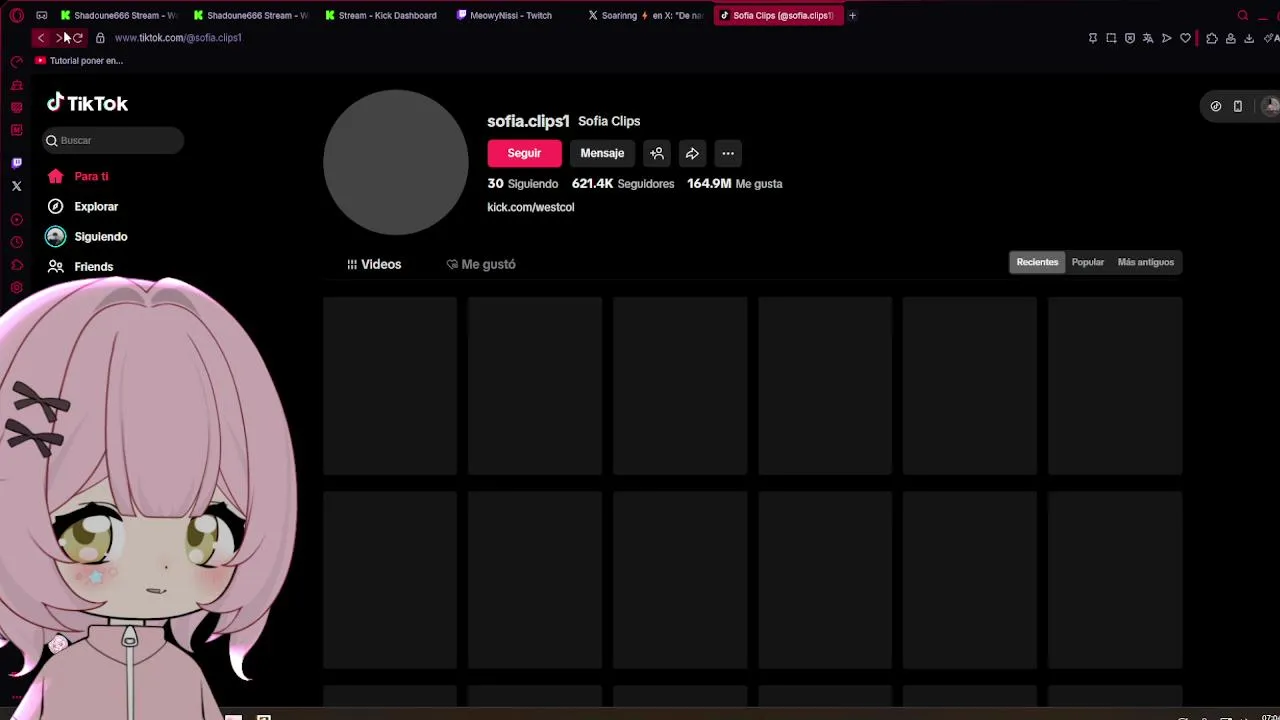Go to Siguiendo in sidebar
This screenshot has width=1280, height=720.
coord(87,236)
